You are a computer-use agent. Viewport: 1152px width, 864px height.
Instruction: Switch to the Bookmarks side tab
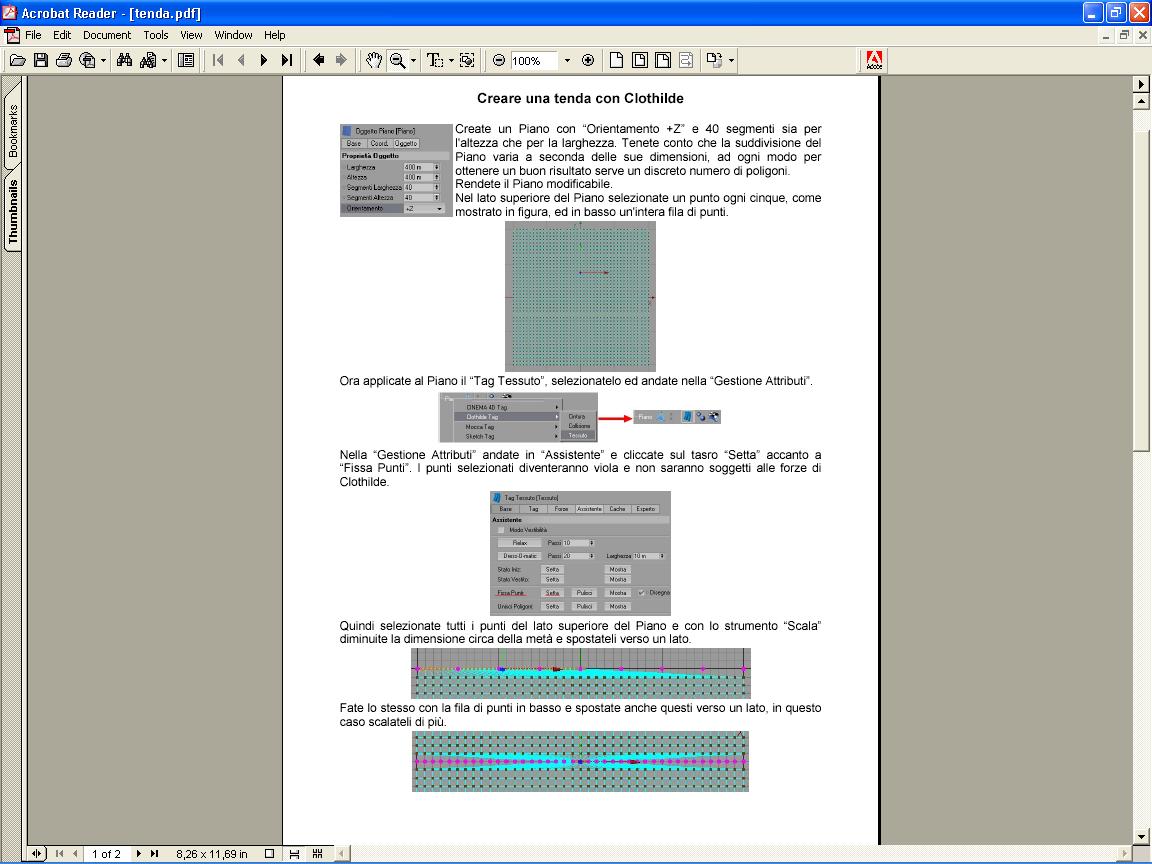(x=12, y=131)
